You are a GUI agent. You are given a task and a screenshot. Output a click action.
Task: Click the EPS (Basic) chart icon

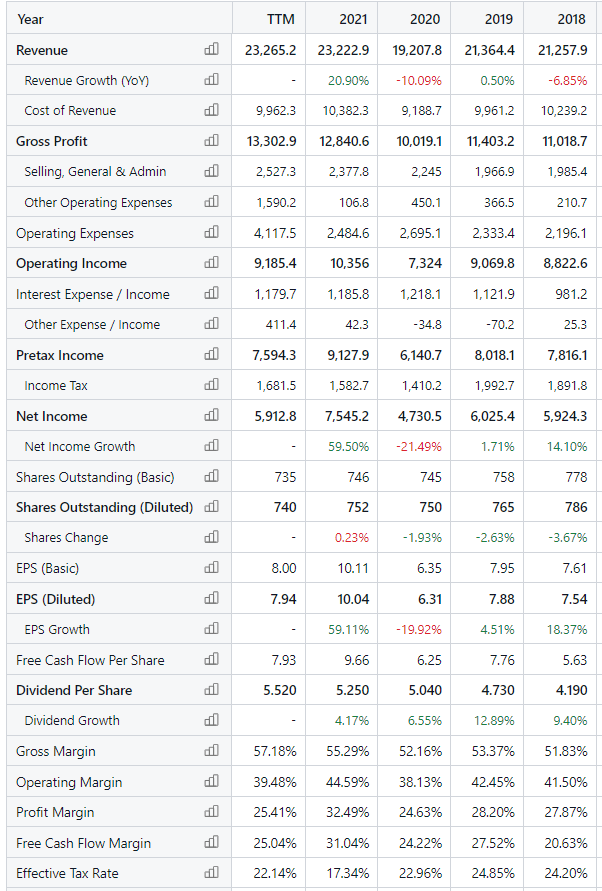click(x=211, y=567)
